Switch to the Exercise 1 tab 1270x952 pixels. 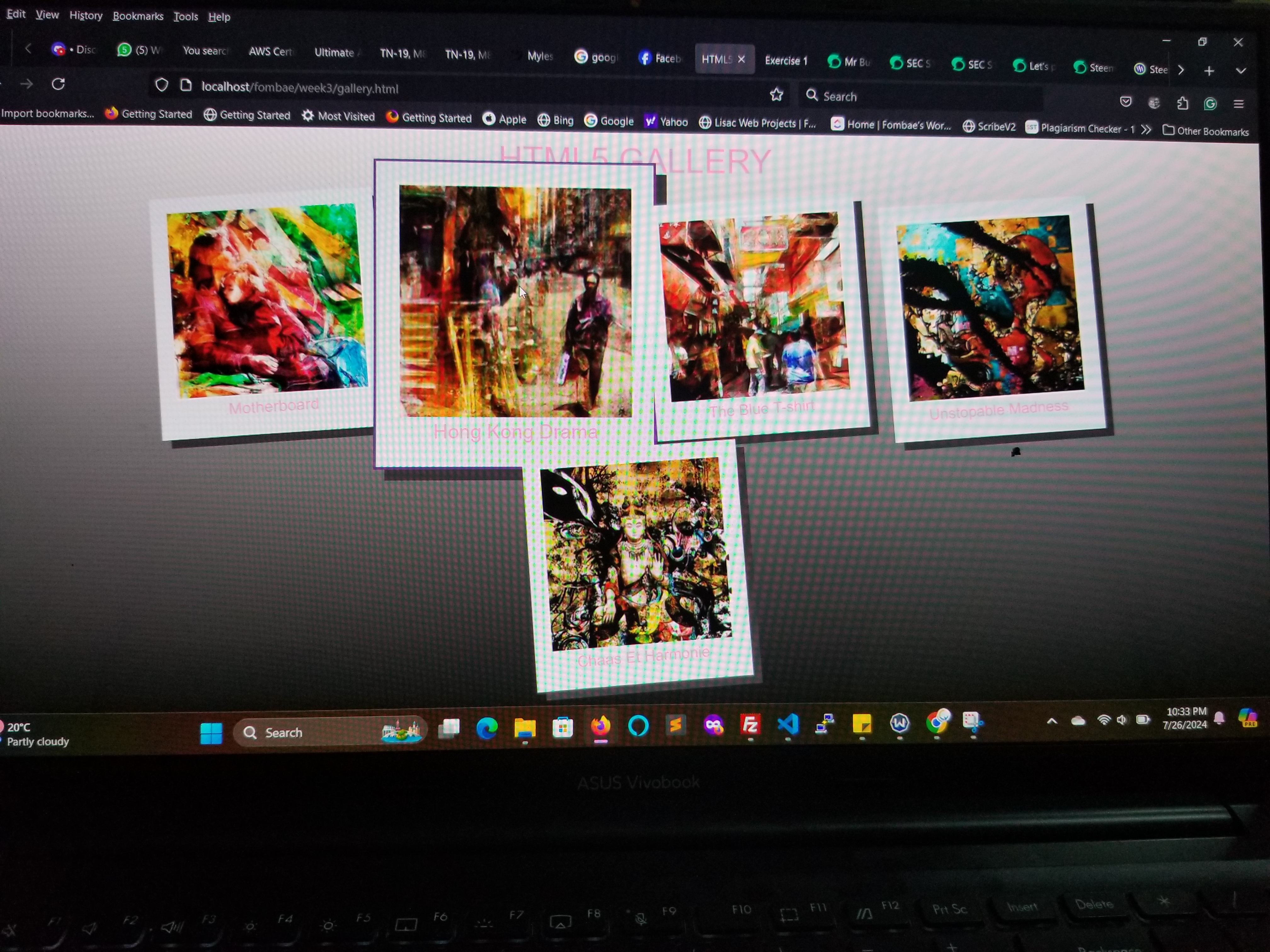786,61
